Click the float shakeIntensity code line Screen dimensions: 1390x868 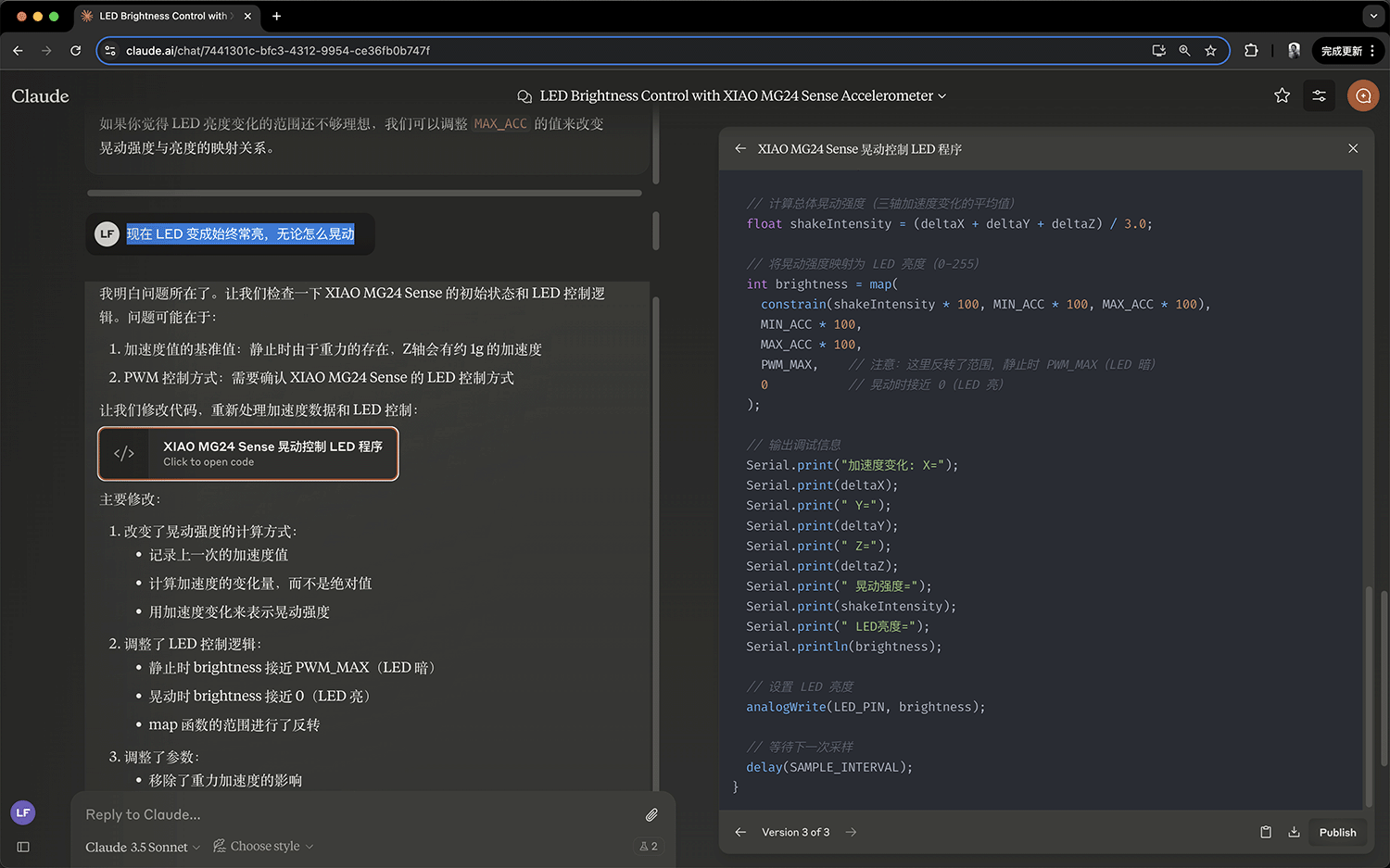tap(950, 223)
